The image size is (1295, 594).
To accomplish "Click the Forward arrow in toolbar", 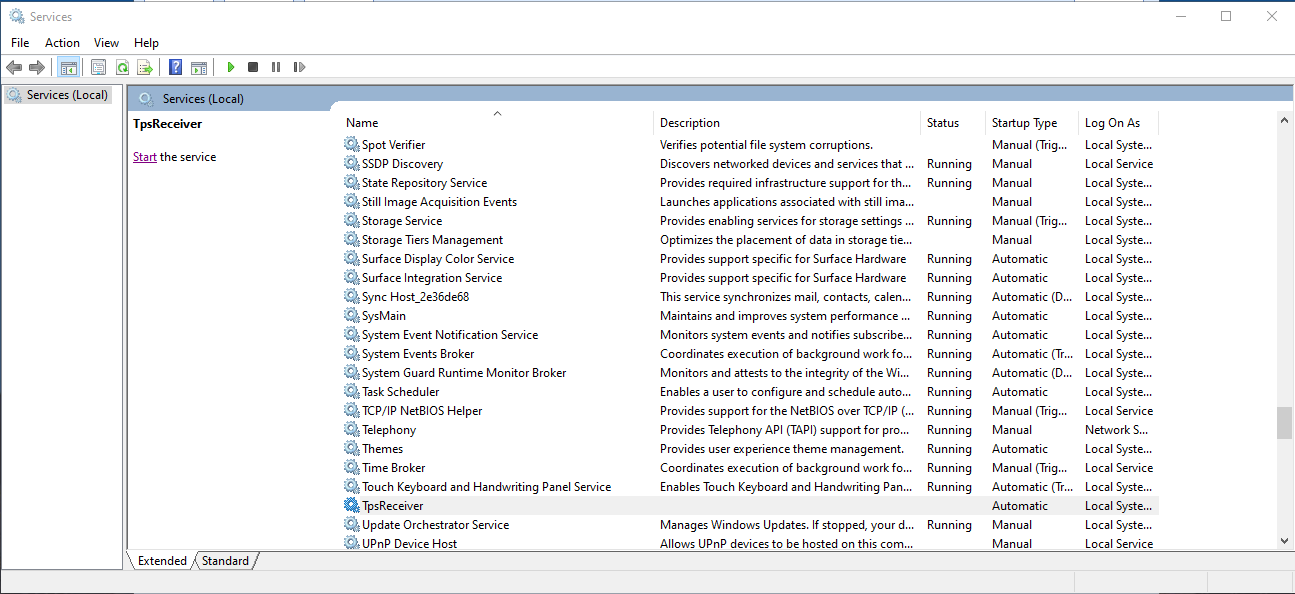I will [37, 67].
